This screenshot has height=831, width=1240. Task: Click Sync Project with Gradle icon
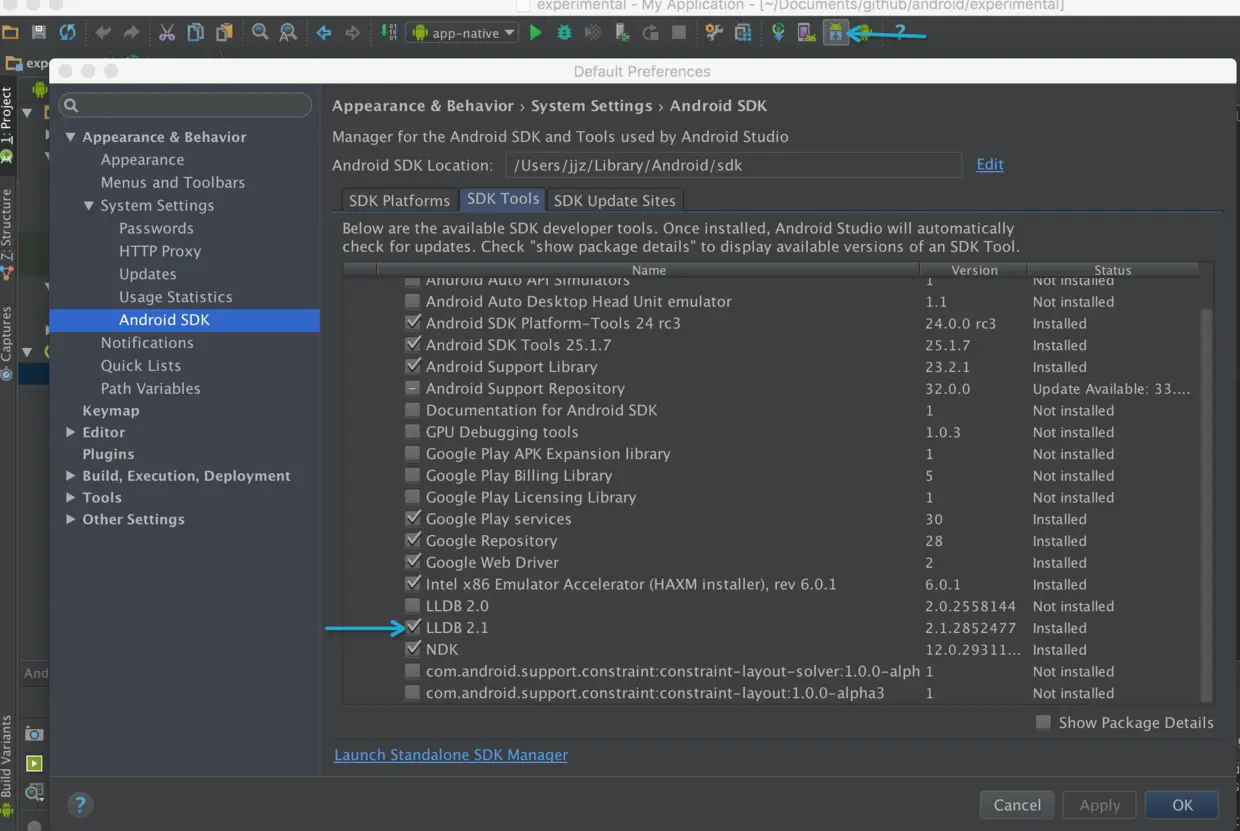(x=778, y=33)
